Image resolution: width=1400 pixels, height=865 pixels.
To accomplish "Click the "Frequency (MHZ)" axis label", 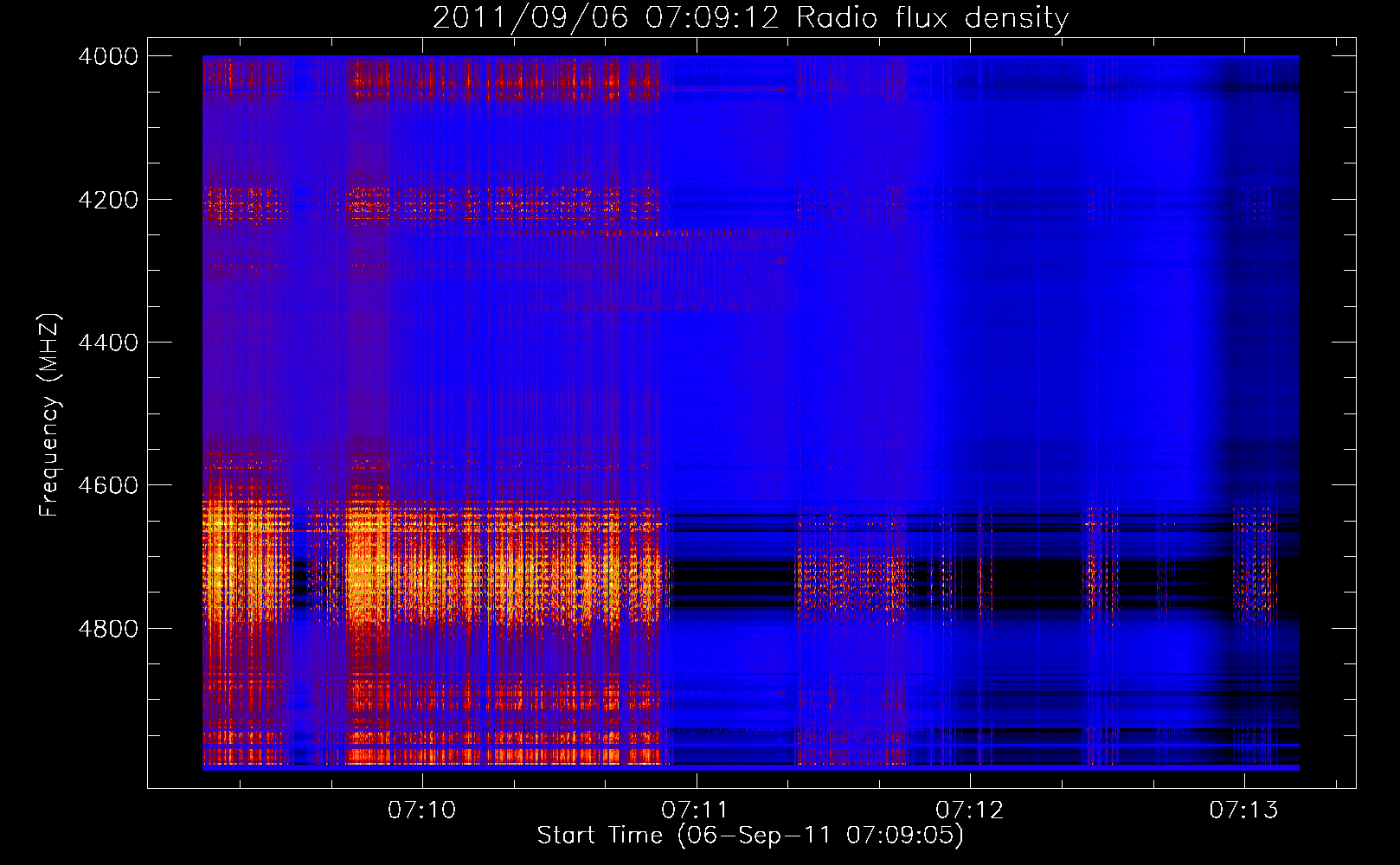I will [50, 415].
